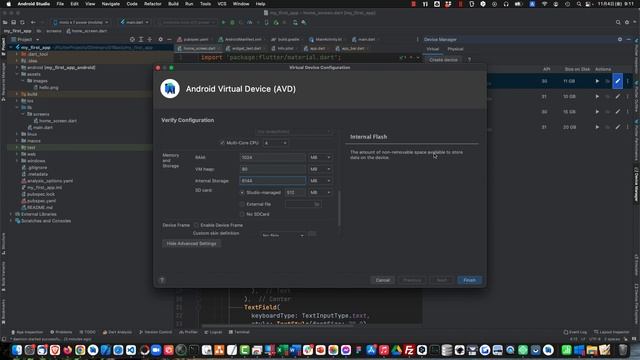Click the VM heap input field
Screen dimensions: 640x360
pyautogui.click(x=273, y=169)
